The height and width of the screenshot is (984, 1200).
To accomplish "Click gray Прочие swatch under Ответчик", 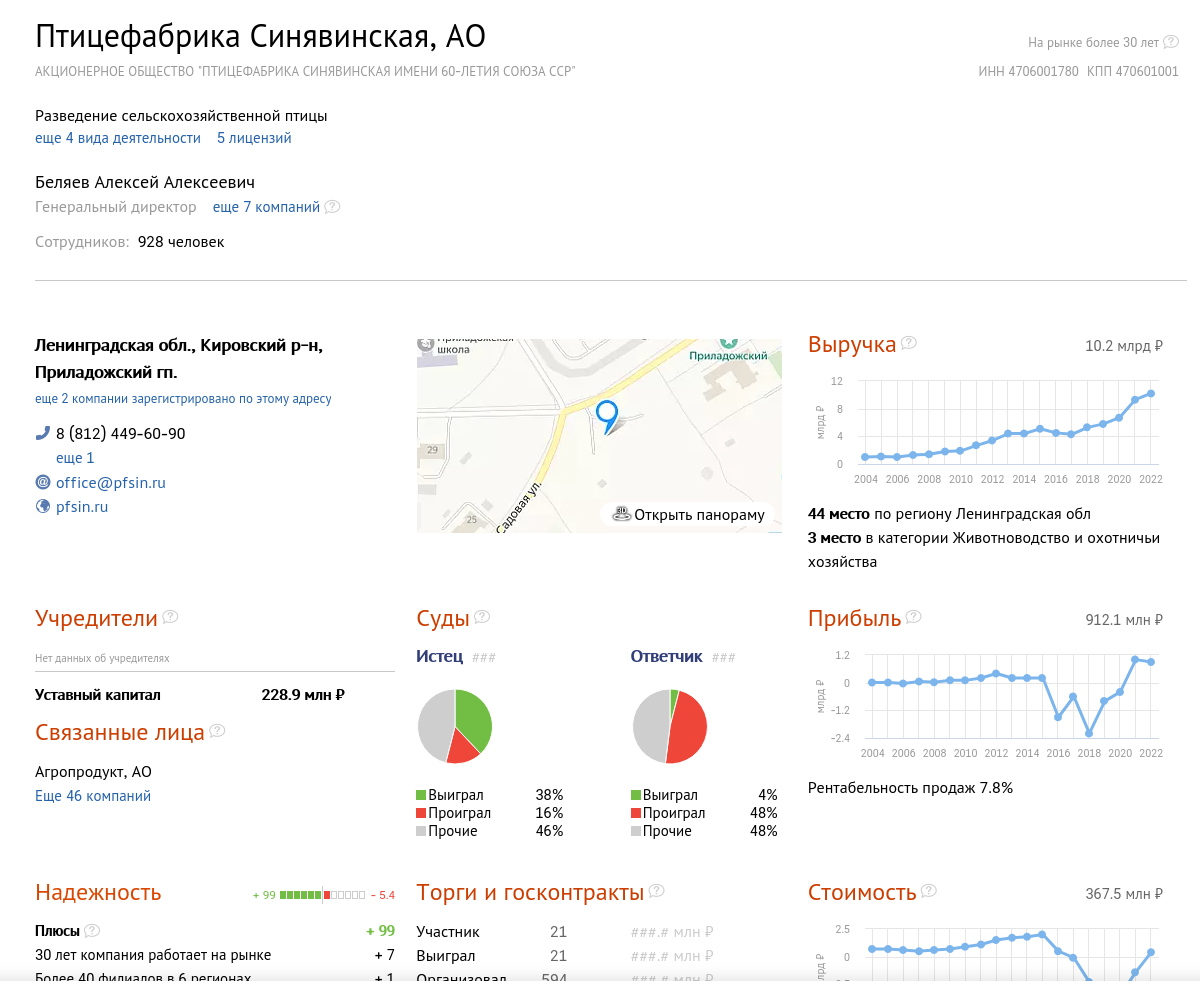I will [636, 831].
